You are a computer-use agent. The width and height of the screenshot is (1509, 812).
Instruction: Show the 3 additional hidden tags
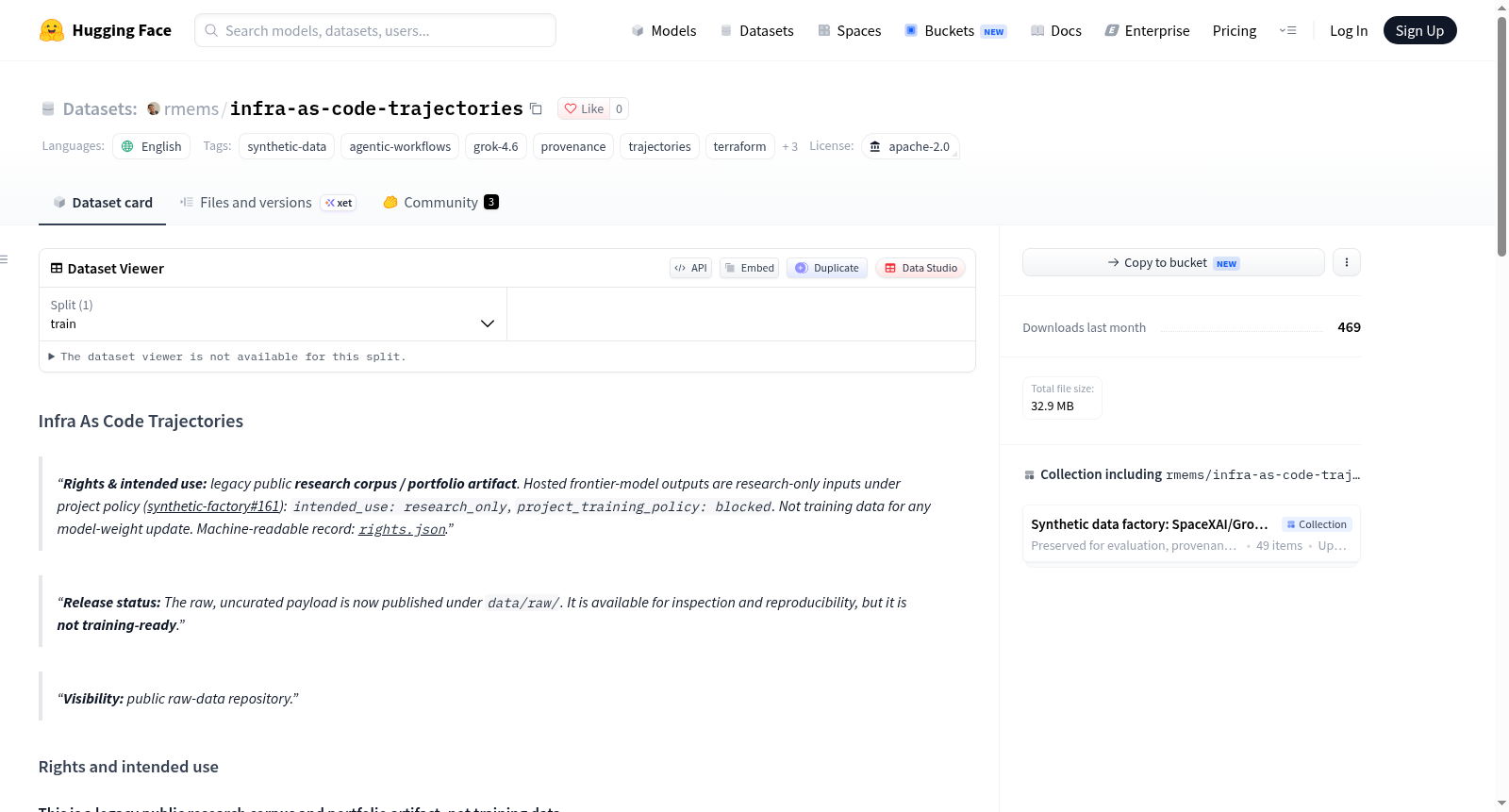coord(790,146)
